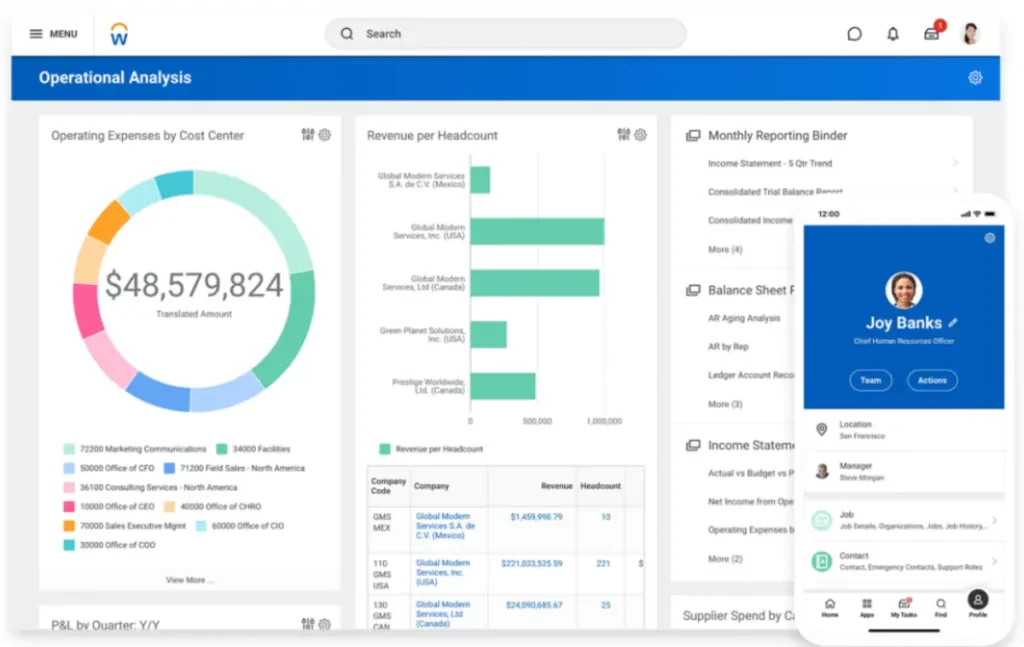Screen dimensions: 1024x647
Task: Click the Contact icon on phone
Action: point(822,561)
